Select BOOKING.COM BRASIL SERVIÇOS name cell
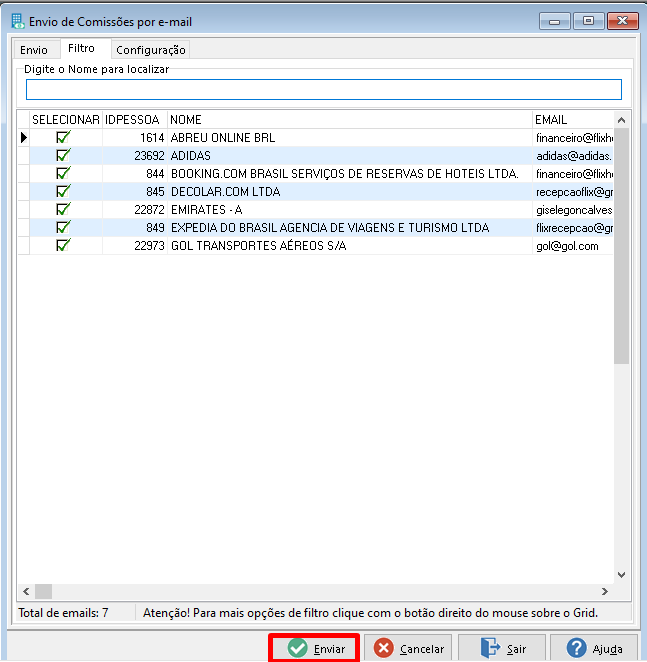 [x=350, y=174]
